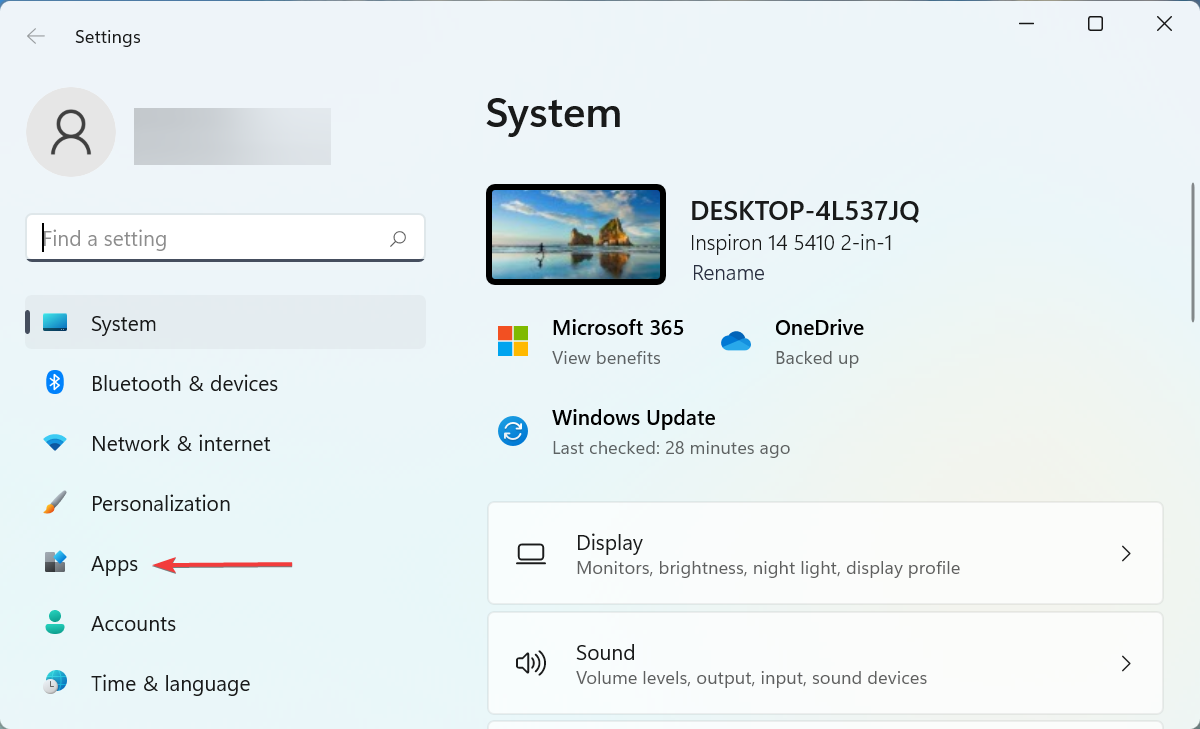Expand the Sound settings section
This screenshot has width=1200, height=729.
point(825,663)
